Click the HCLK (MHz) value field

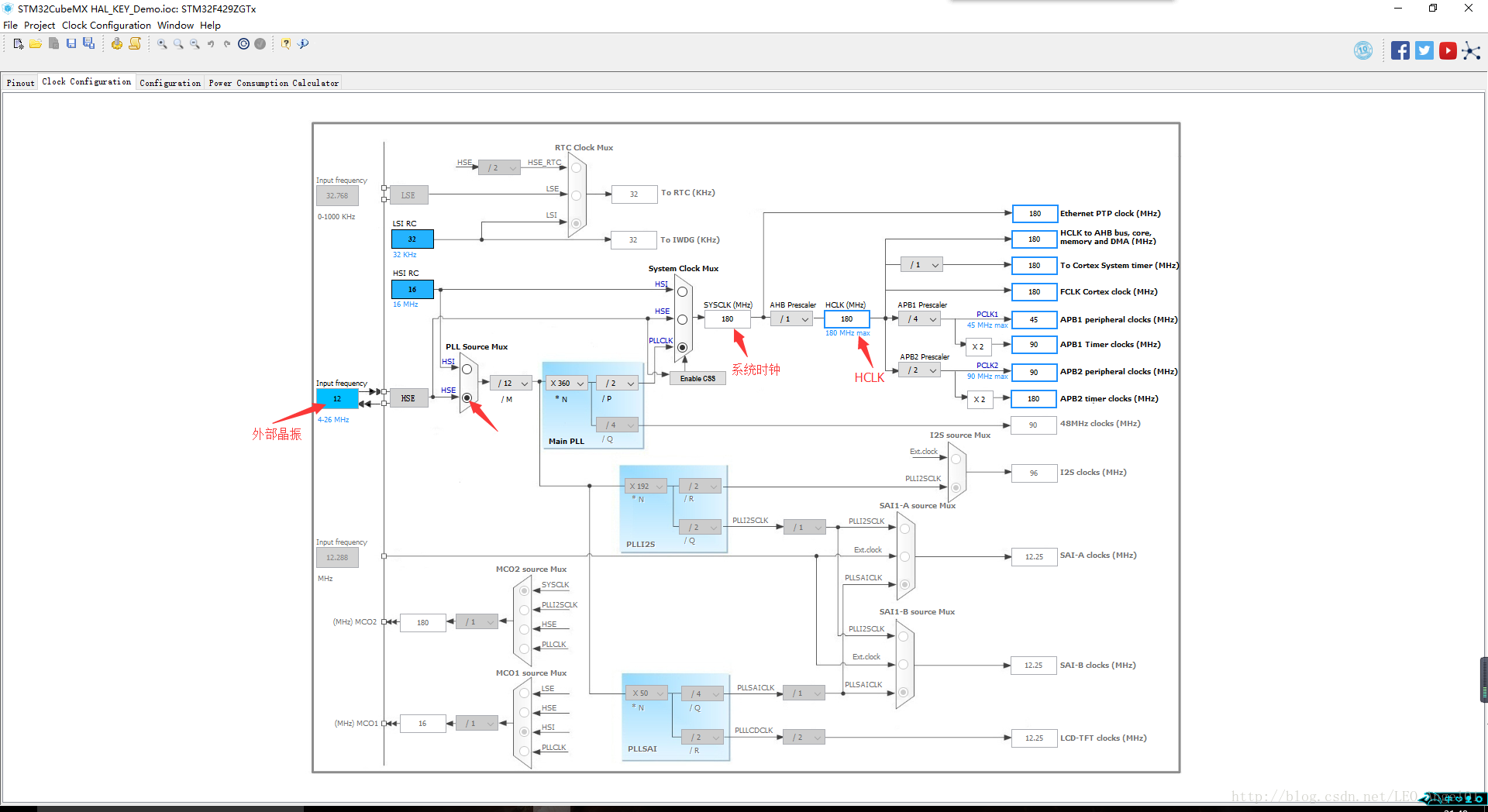[x=847, y=319]
